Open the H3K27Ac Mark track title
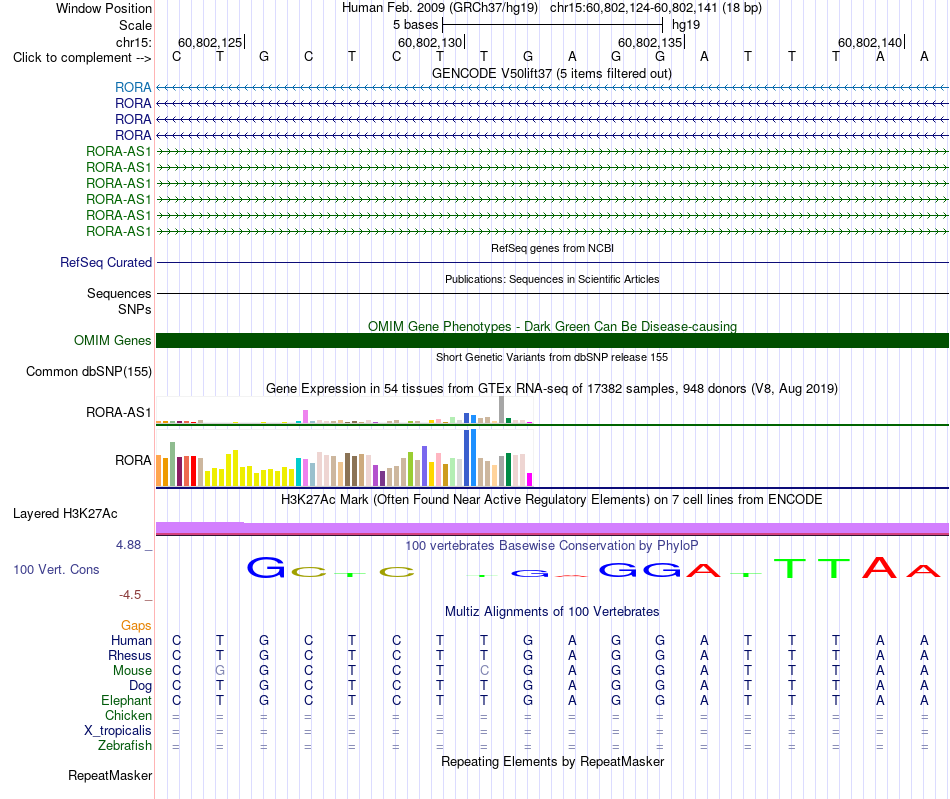The height and width of the screenshot is (799, 950). coord(551,499)
